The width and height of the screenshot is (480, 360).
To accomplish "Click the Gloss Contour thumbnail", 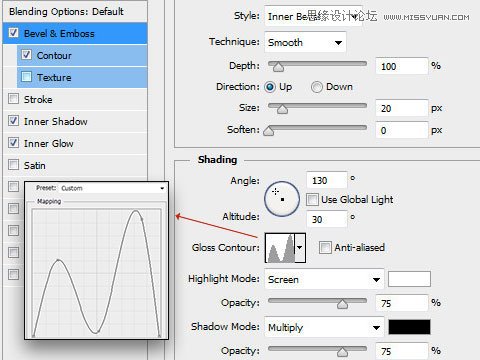I will [280, 248].
